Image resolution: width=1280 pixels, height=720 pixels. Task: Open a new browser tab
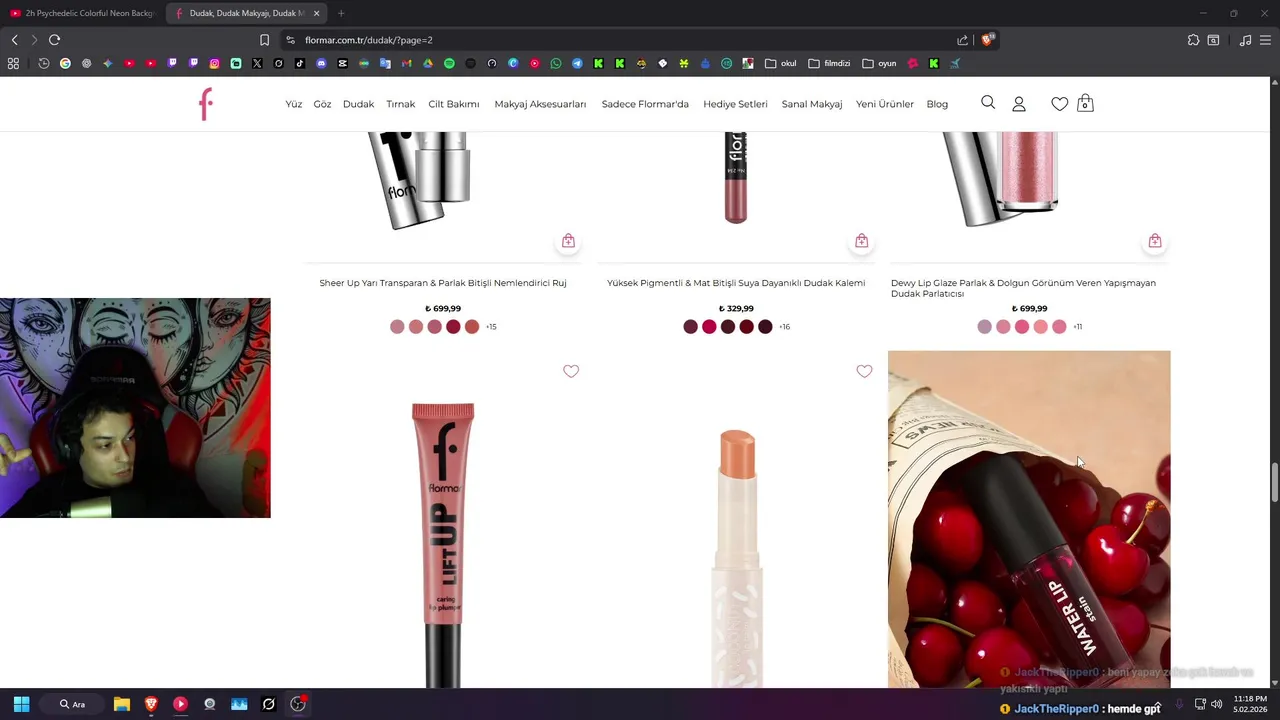341,13
